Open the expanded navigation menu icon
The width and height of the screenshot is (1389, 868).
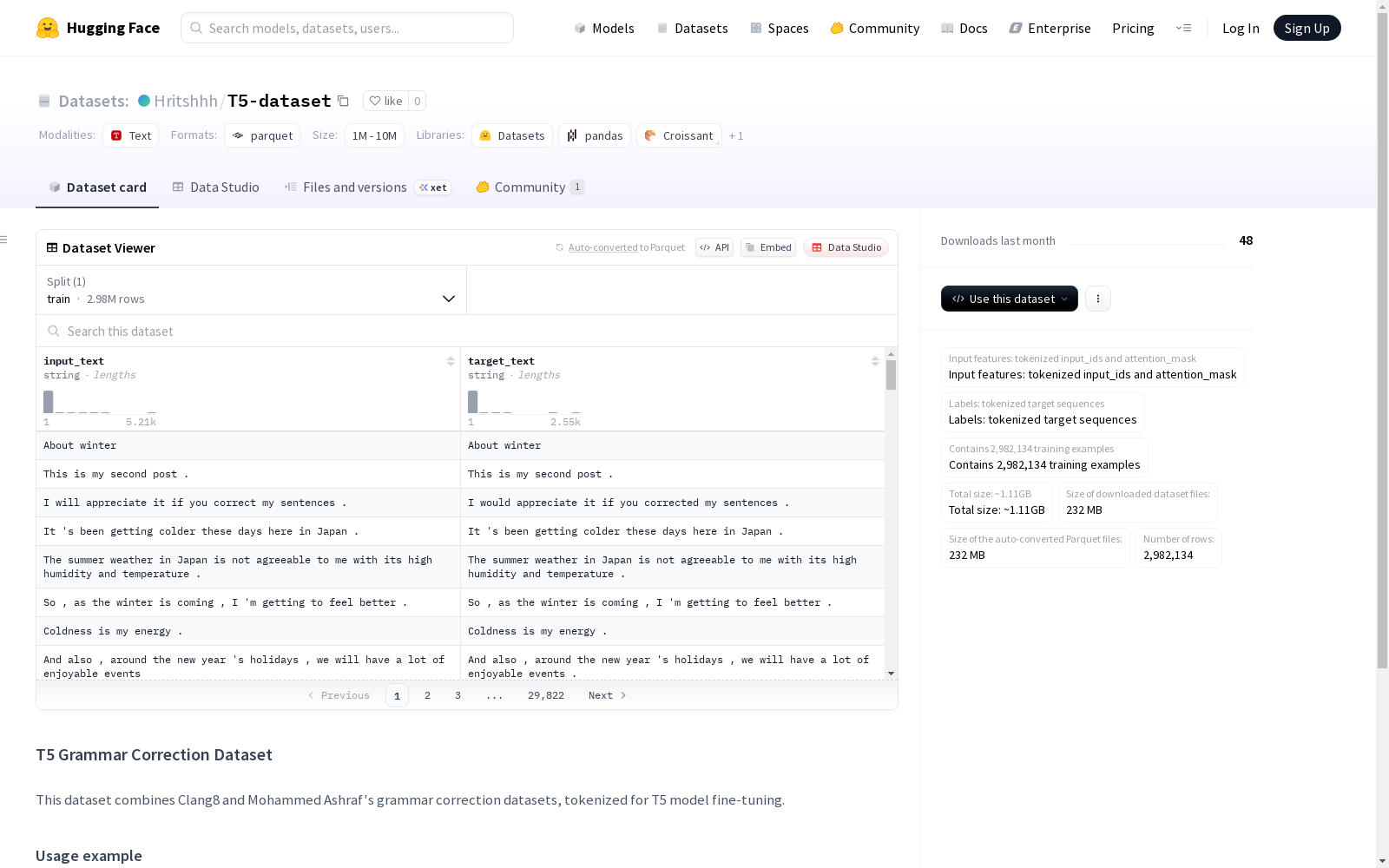pos(1183,28)
